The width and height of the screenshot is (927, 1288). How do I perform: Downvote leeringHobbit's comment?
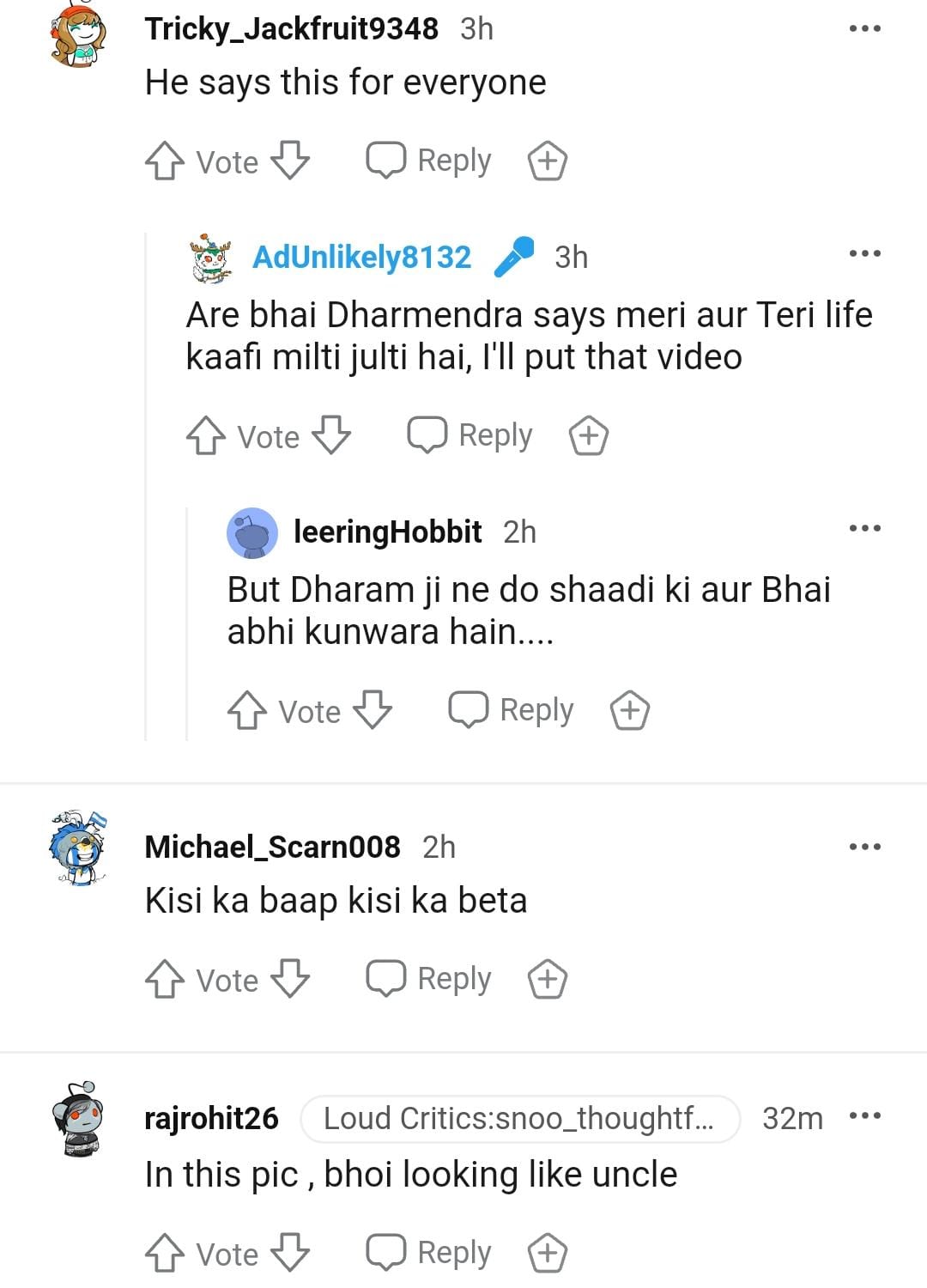[x=373, y=711]
